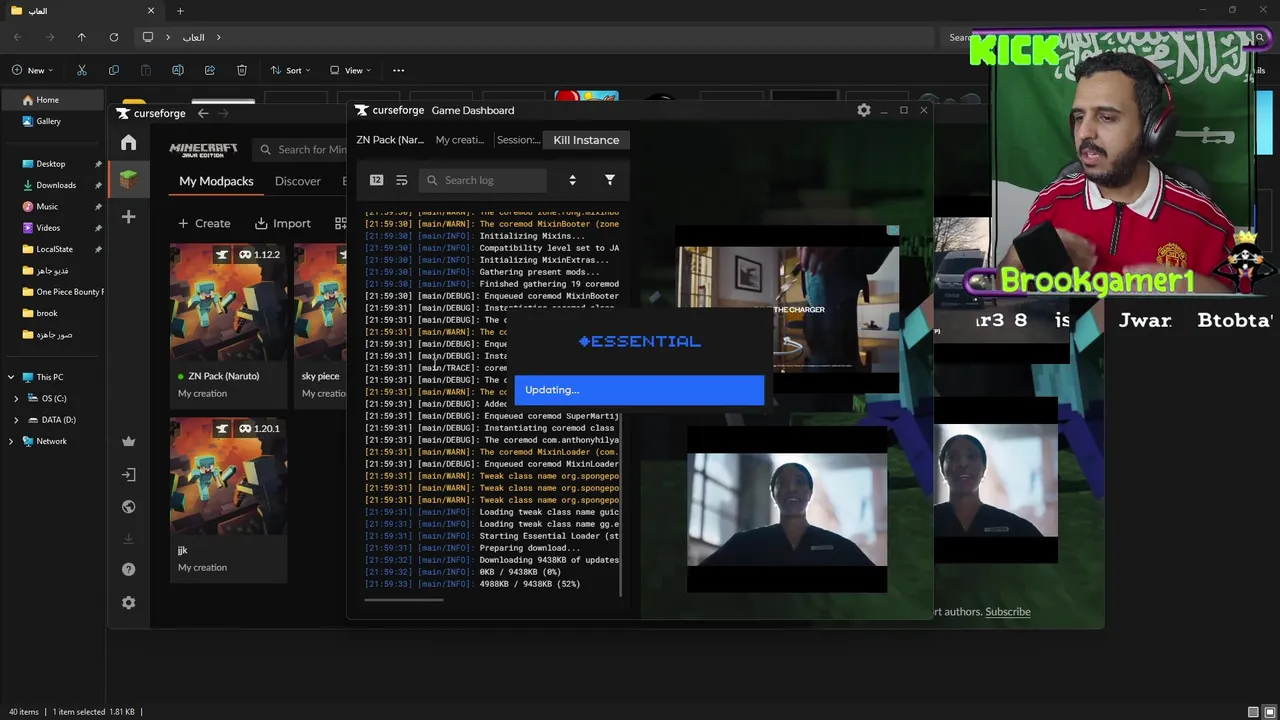Screen dimensions: 1280x720
Task: Open CurseForge home from the sidebar
Action: pyautogui.click(x=128, y=143)
